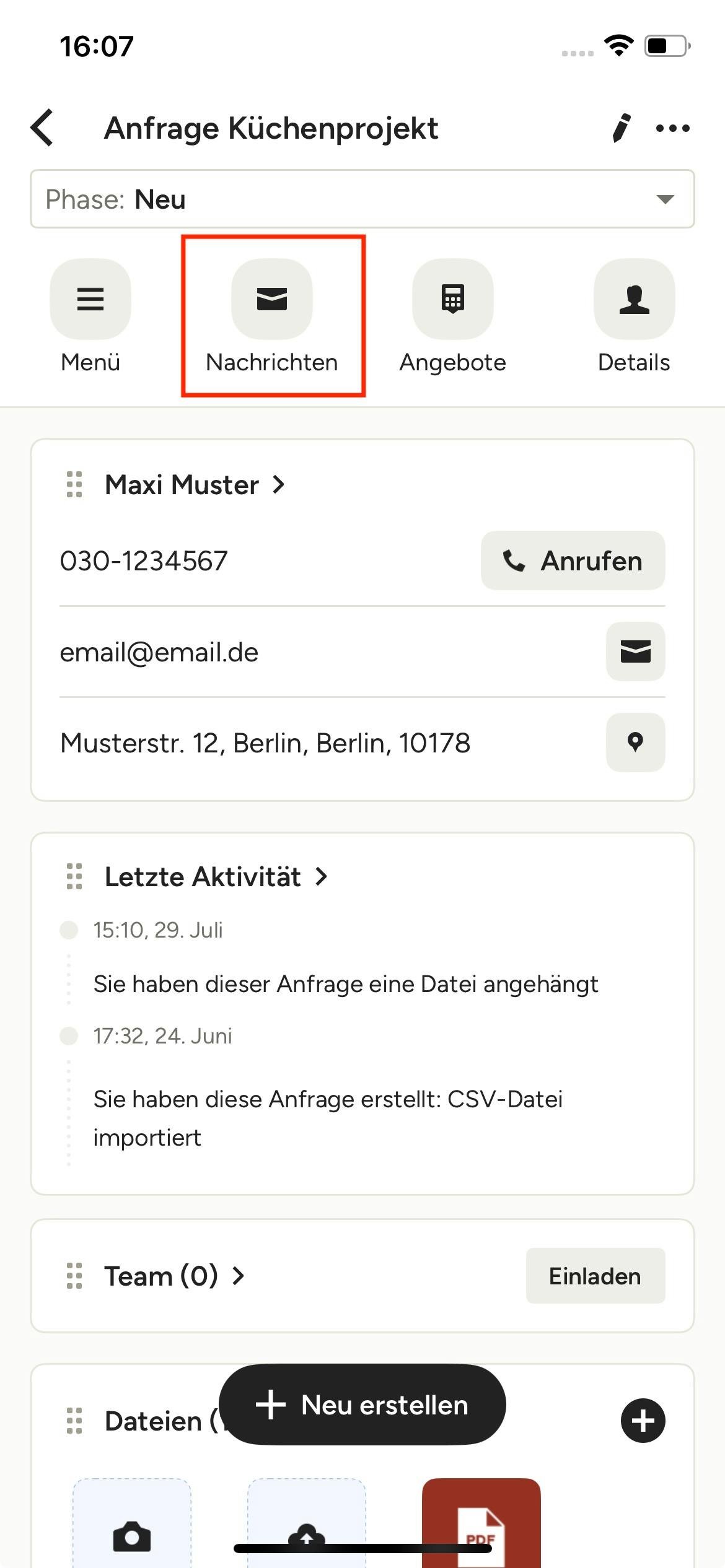Viewport: 725px width, 1568px height.
Task: Open the Details contact shortcut
Action: point(634,299)
